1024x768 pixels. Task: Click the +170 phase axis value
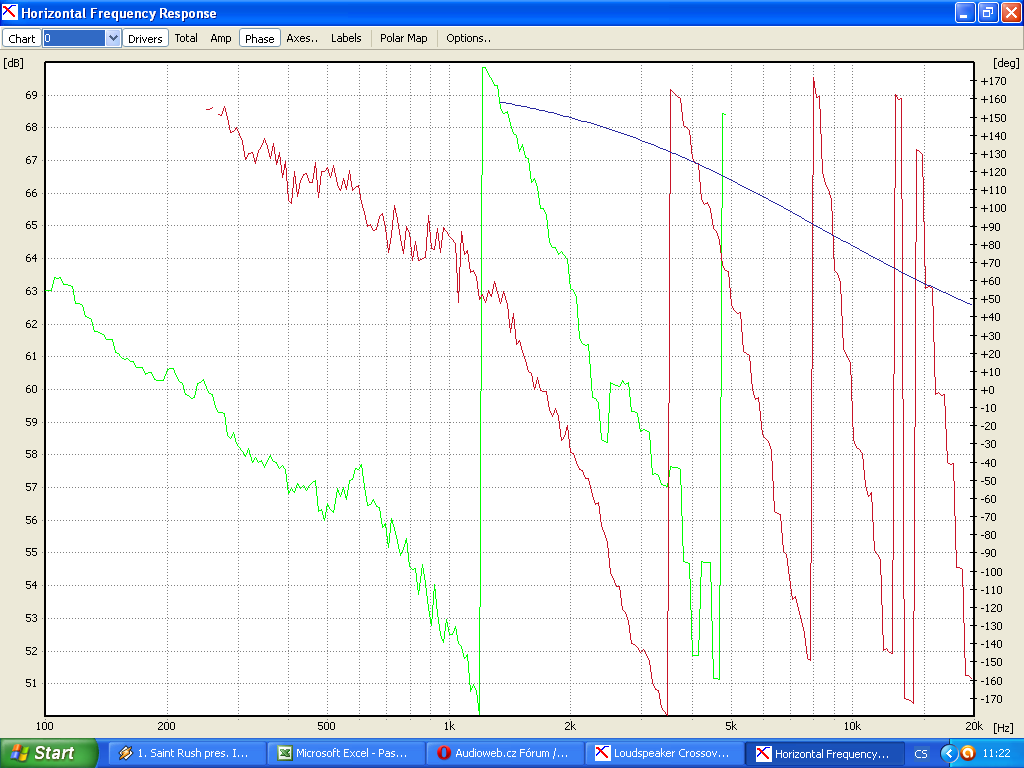994,81
